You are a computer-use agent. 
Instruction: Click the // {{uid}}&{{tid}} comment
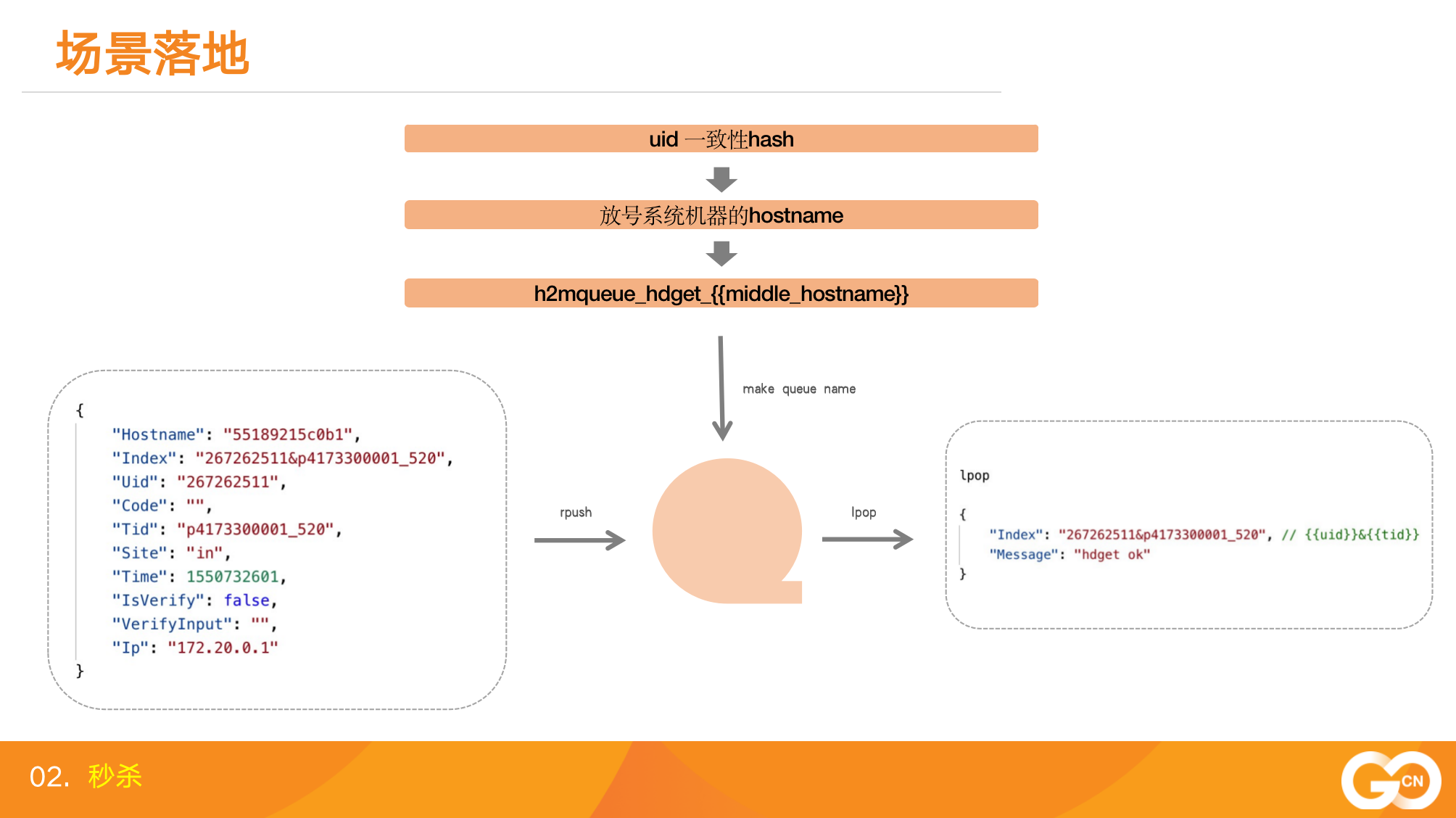(x=1350, y=534)
